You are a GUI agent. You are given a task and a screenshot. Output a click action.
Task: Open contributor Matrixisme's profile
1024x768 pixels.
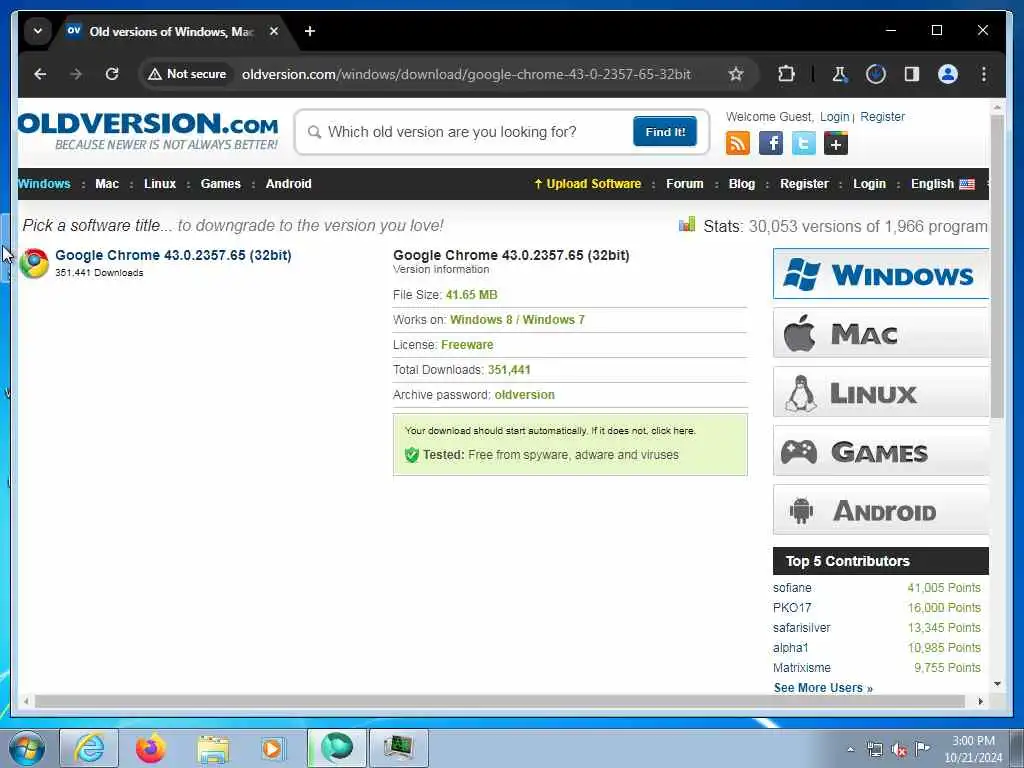pos(802,668)
